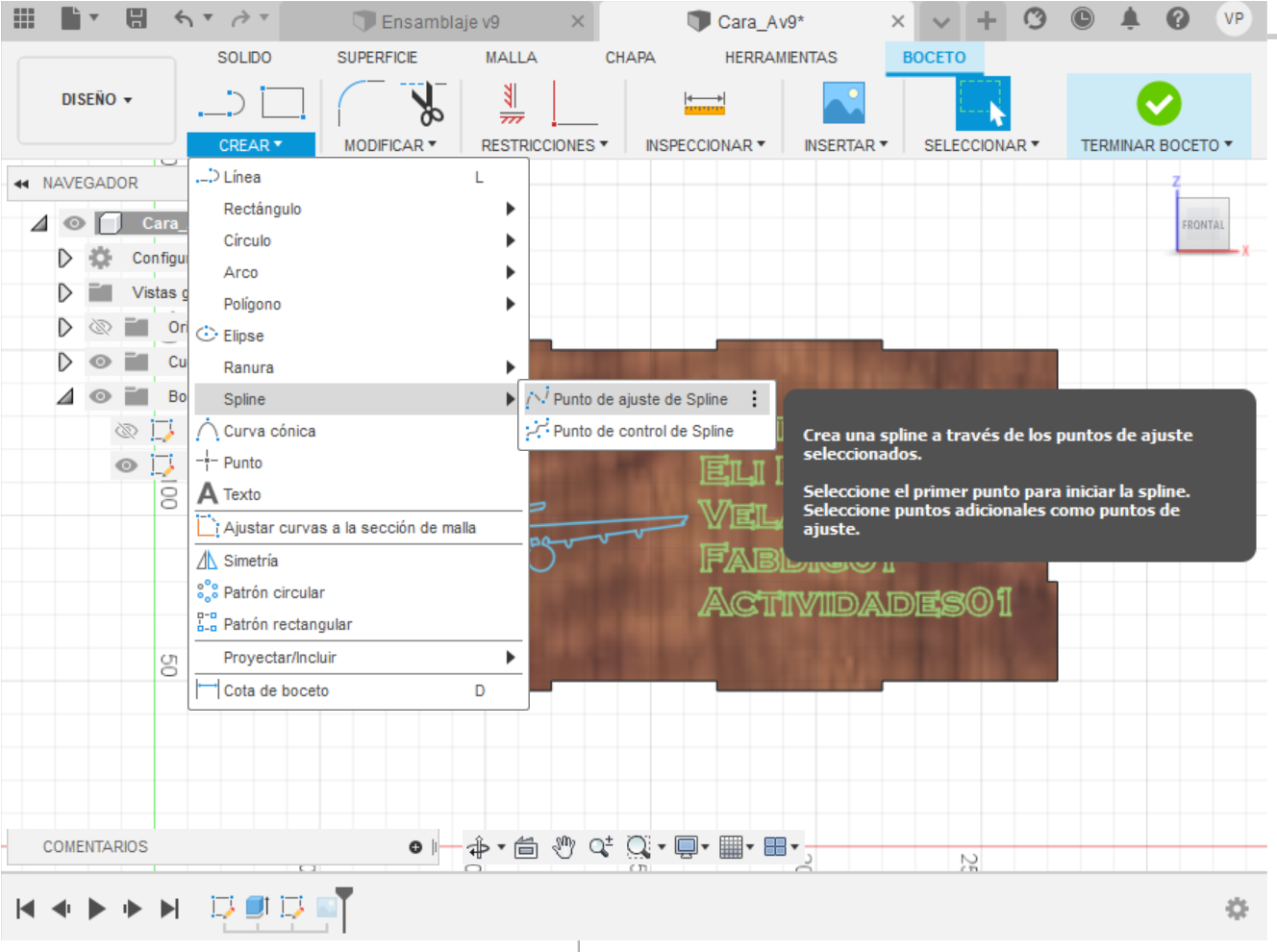Activate the Orbit tool in the navigation bar
This screenshot has height=952, width=1277.
pos(478,847)
